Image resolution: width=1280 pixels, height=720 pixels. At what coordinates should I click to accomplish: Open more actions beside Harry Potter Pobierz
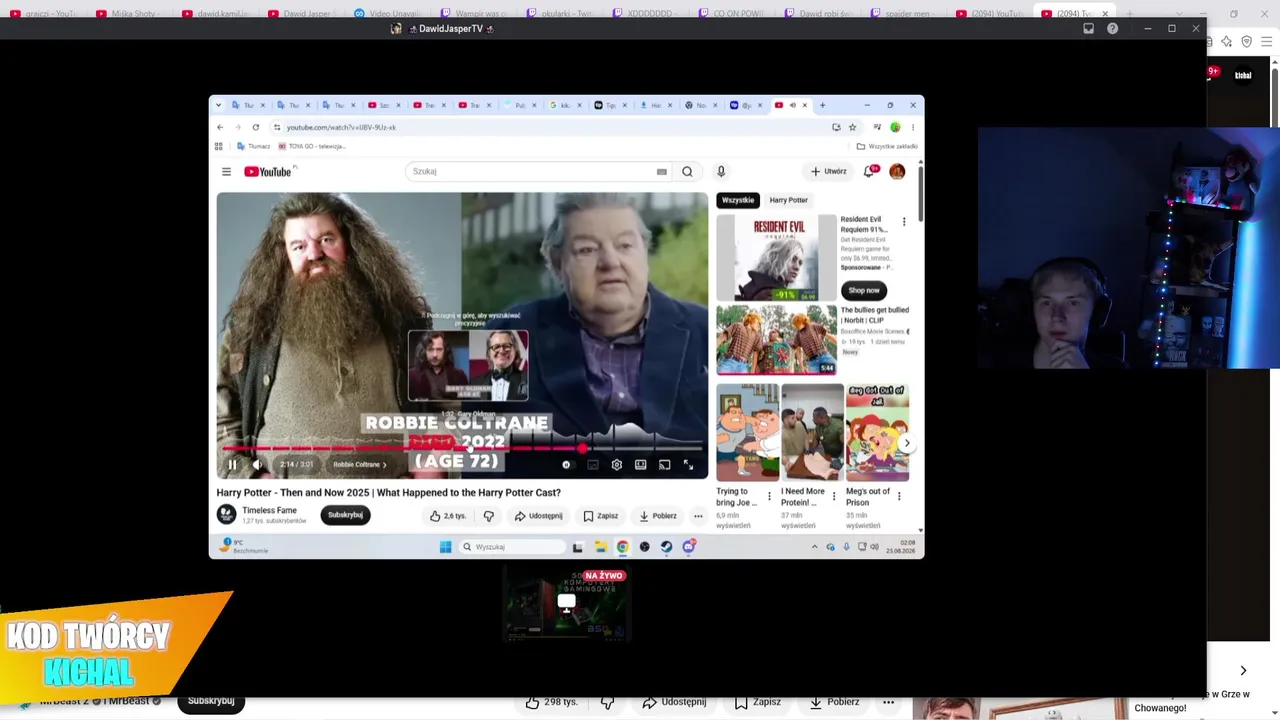point(698,516)
